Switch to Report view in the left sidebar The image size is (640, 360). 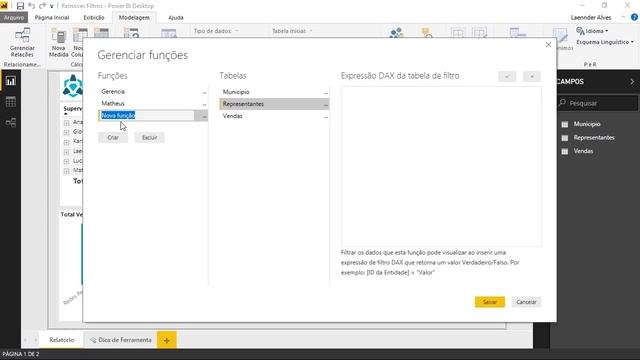[11, 81]
